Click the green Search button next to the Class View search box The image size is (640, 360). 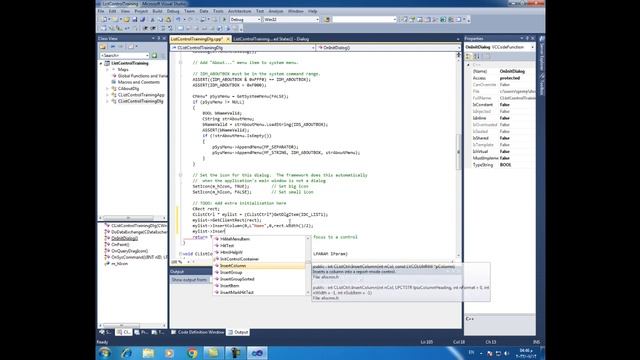(154, 56)
